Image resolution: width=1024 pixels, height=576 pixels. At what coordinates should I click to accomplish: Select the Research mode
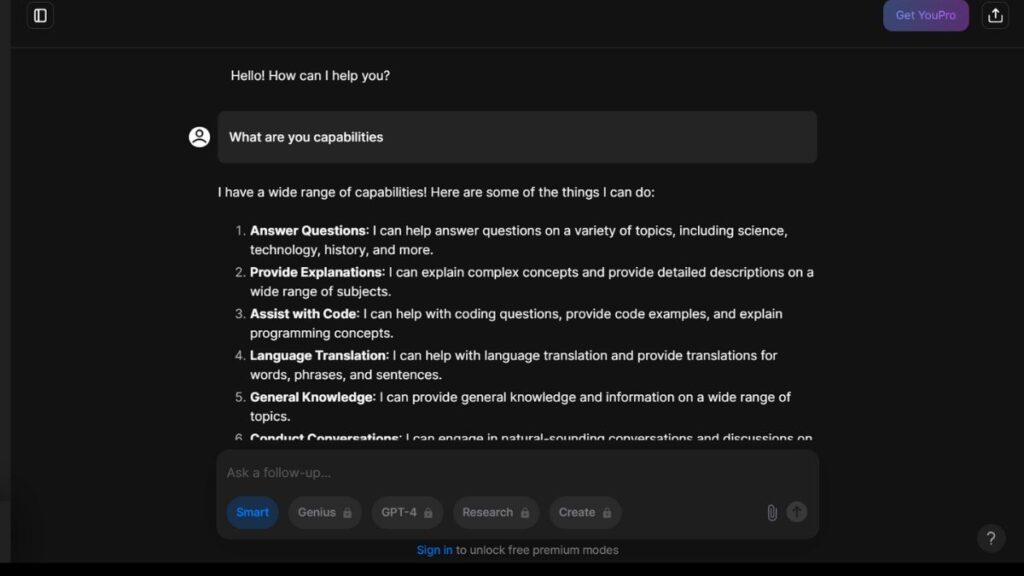tap(488, 512)
